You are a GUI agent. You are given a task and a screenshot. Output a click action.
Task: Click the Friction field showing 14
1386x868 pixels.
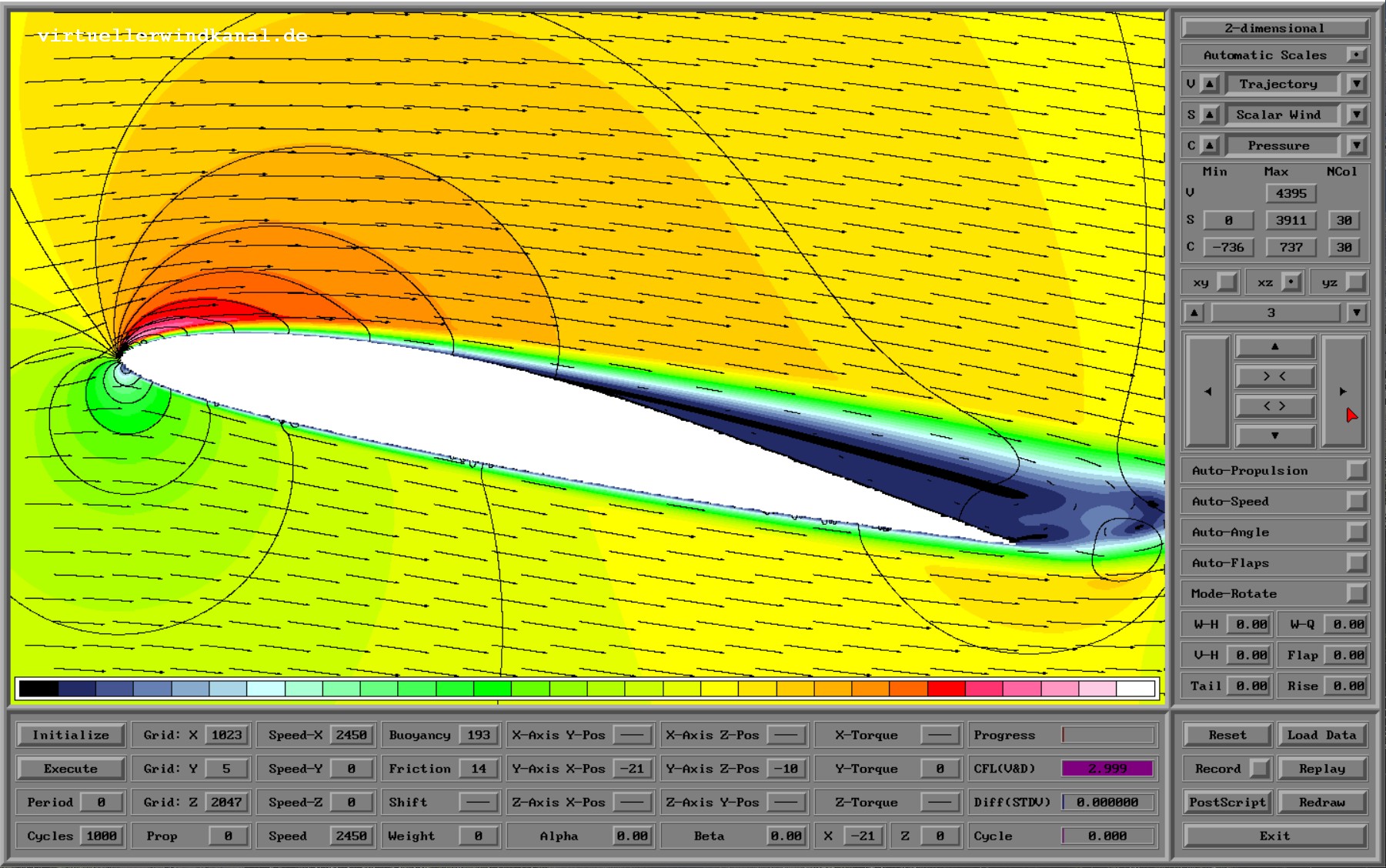click(x=478, y=768)
